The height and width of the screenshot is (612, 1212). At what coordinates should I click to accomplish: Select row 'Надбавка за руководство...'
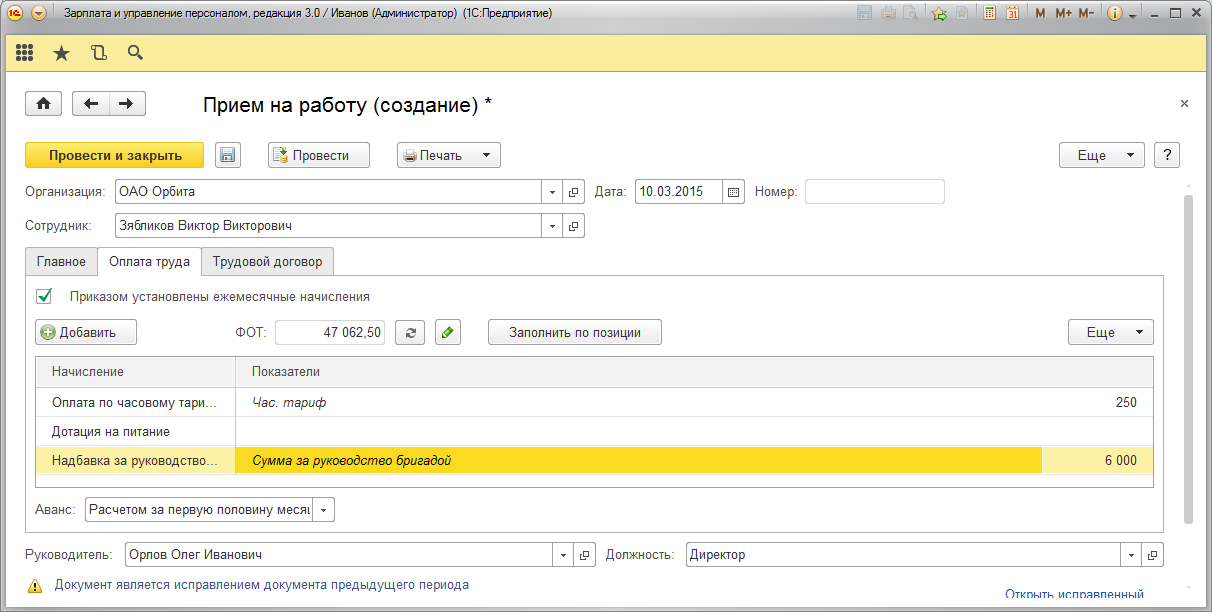[x=594, y=461]
